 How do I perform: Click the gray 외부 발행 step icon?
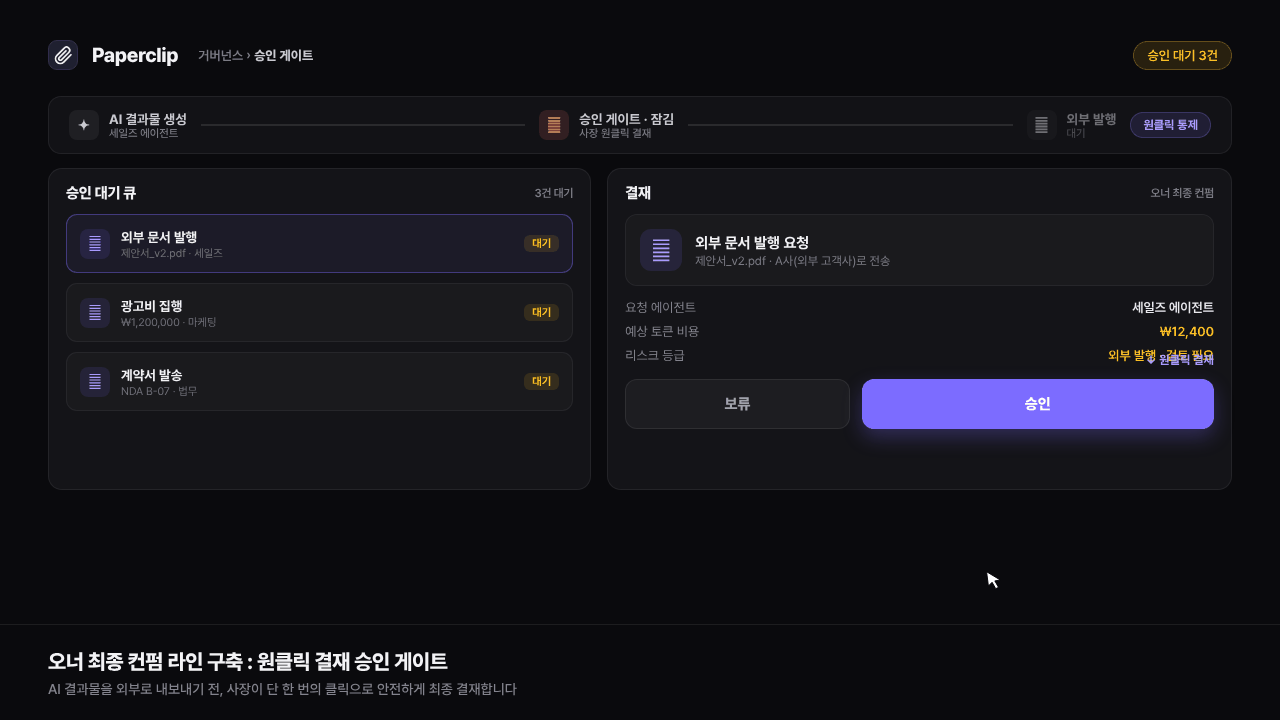[1042, 125]
